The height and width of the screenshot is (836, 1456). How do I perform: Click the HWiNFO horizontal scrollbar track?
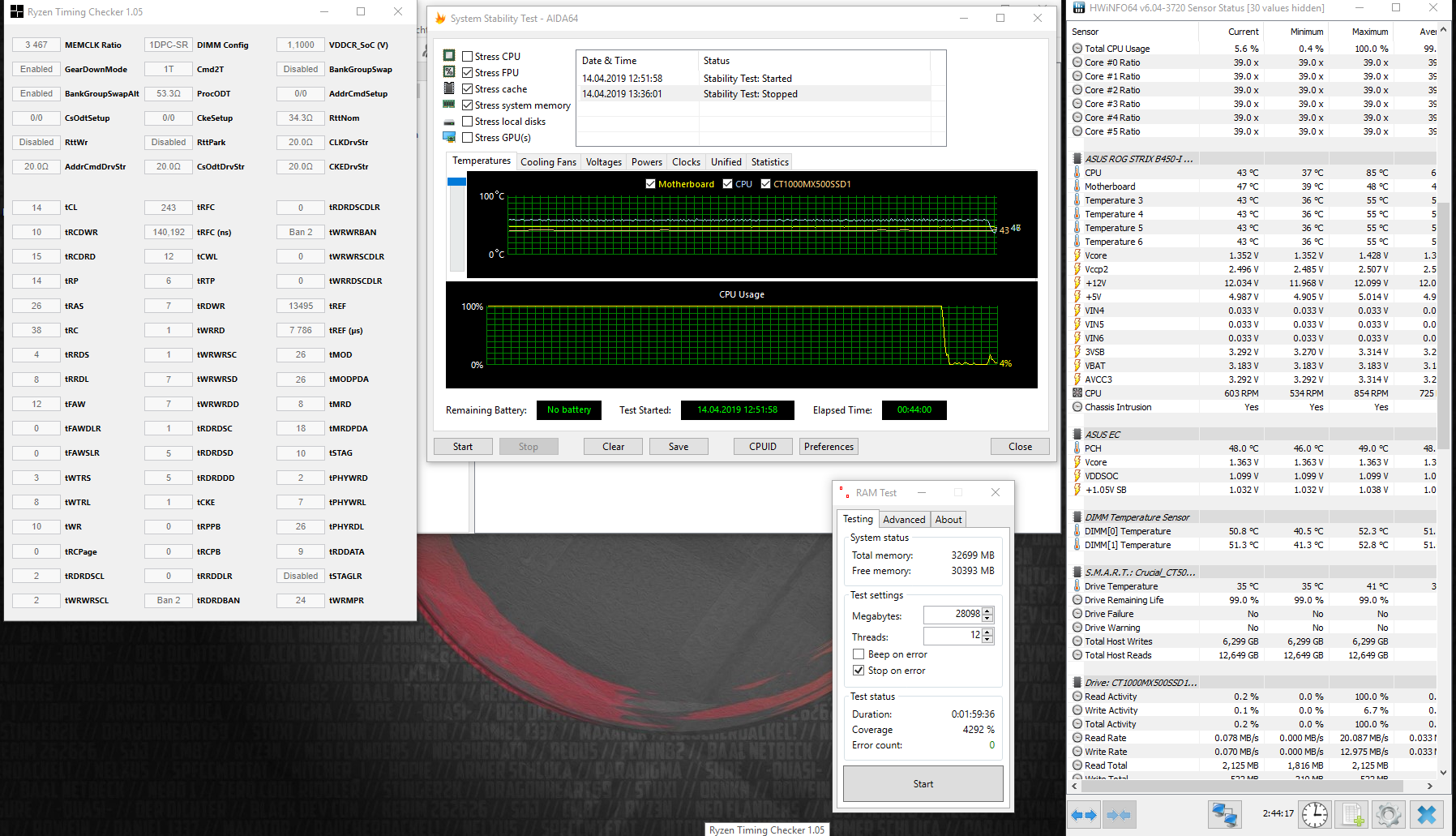click(1253, 786)
